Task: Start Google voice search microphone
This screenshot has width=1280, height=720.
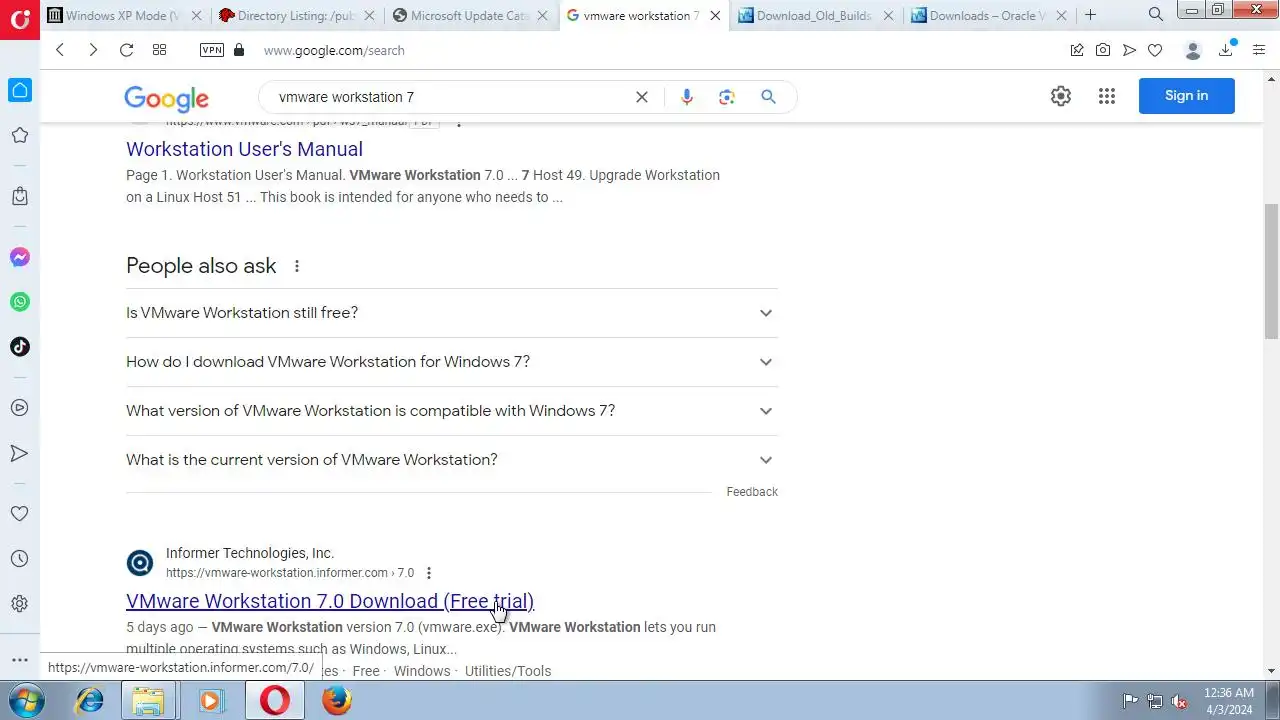Action: [686, 97]
